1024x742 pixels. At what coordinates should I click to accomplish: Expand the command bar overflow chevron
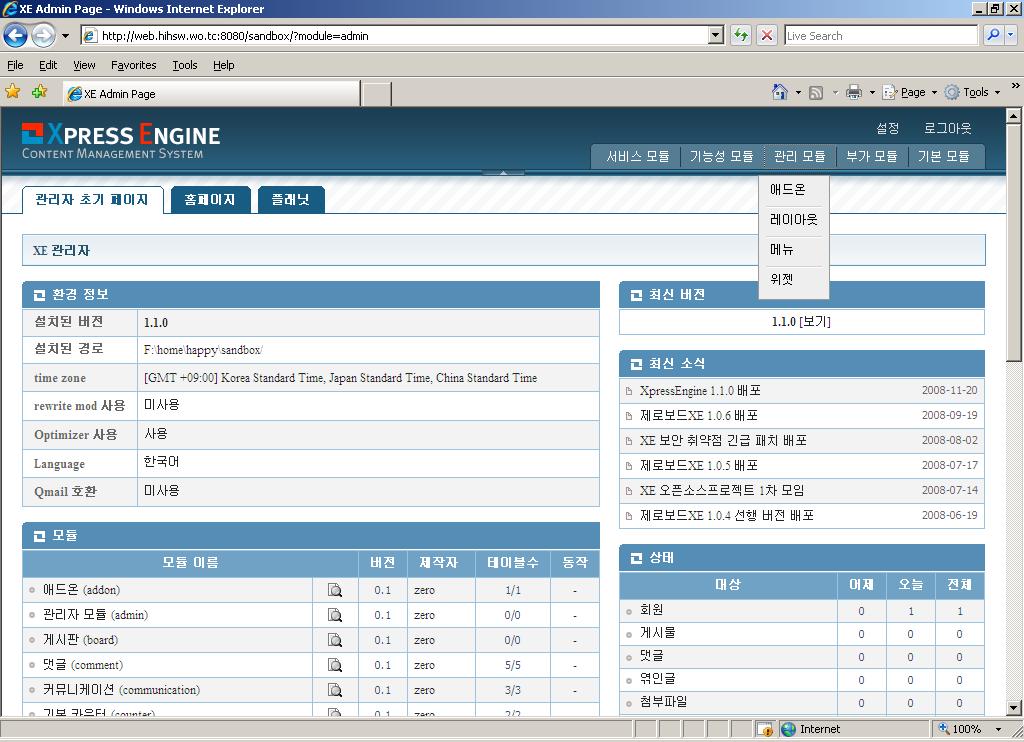pos(1015,86)
